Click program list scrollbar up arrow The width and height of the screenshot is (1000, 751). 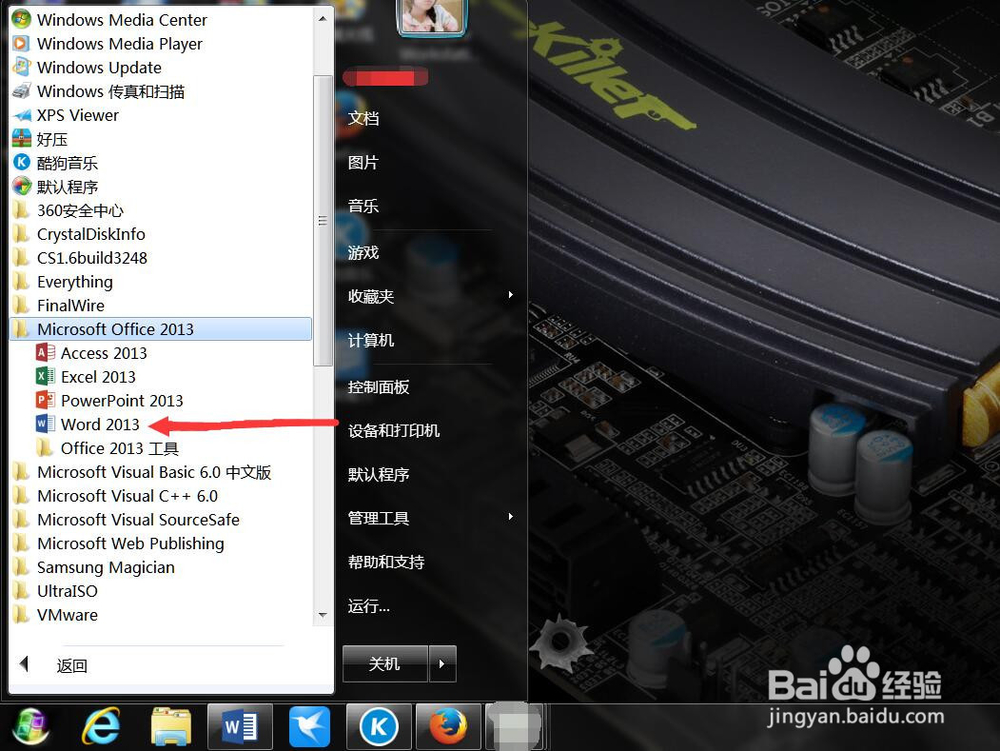click(323, 18)
